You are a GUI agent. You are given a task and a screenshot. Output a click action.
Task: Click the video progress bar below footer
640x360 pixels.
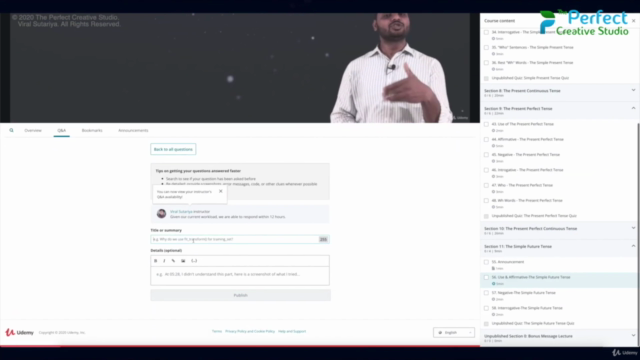point(240,346)
